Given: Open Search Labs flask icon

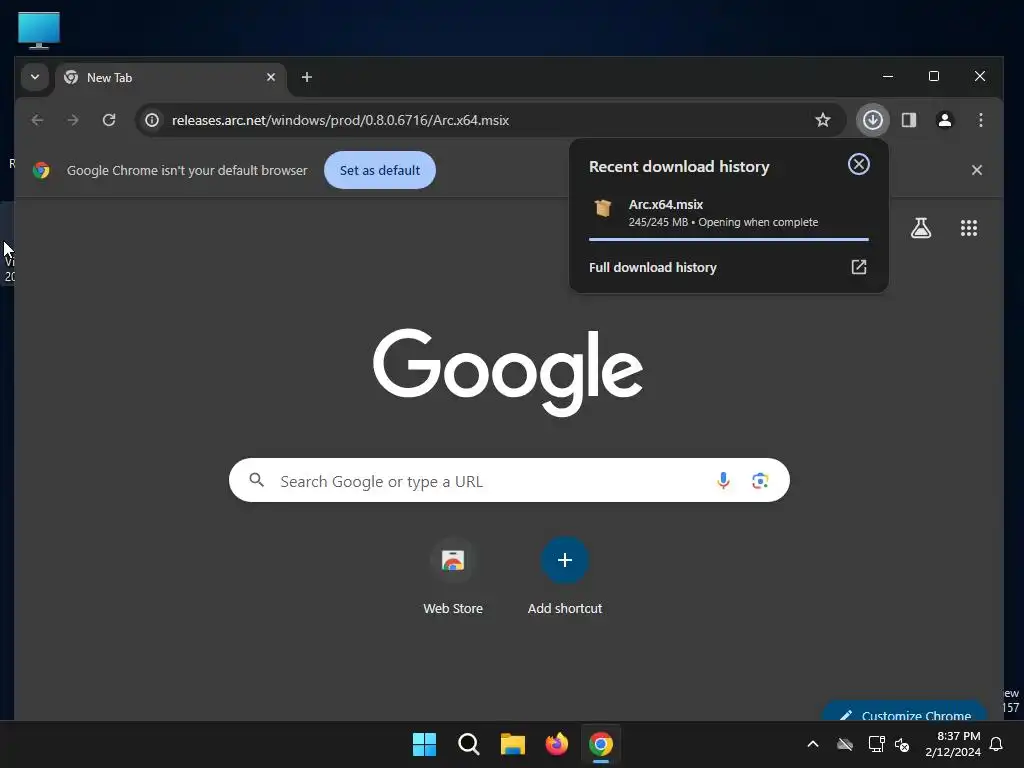Looking at the screenshot, I should tap(921, 228).
